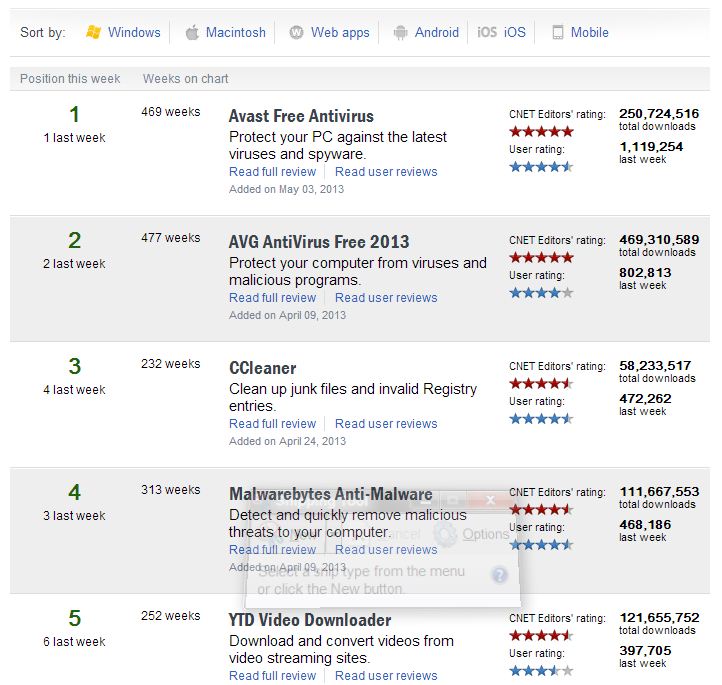This screenshot has height=685, width=722.
Task: Click Avast's red CNET Editors' rating stars
Action: click(x=541, y=131)
